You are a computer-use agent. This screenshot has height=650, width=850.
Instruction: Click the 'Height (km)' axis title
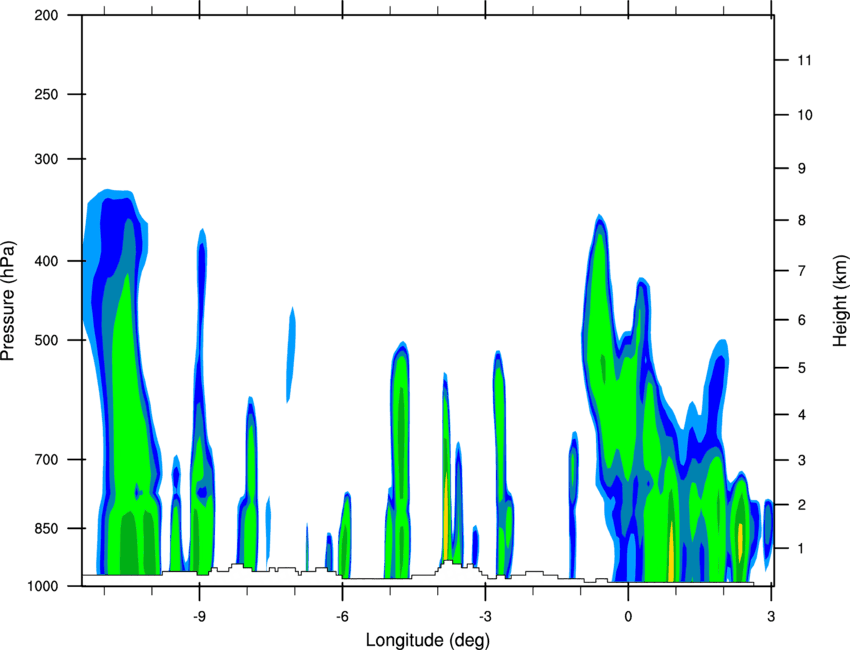point(840,301)
